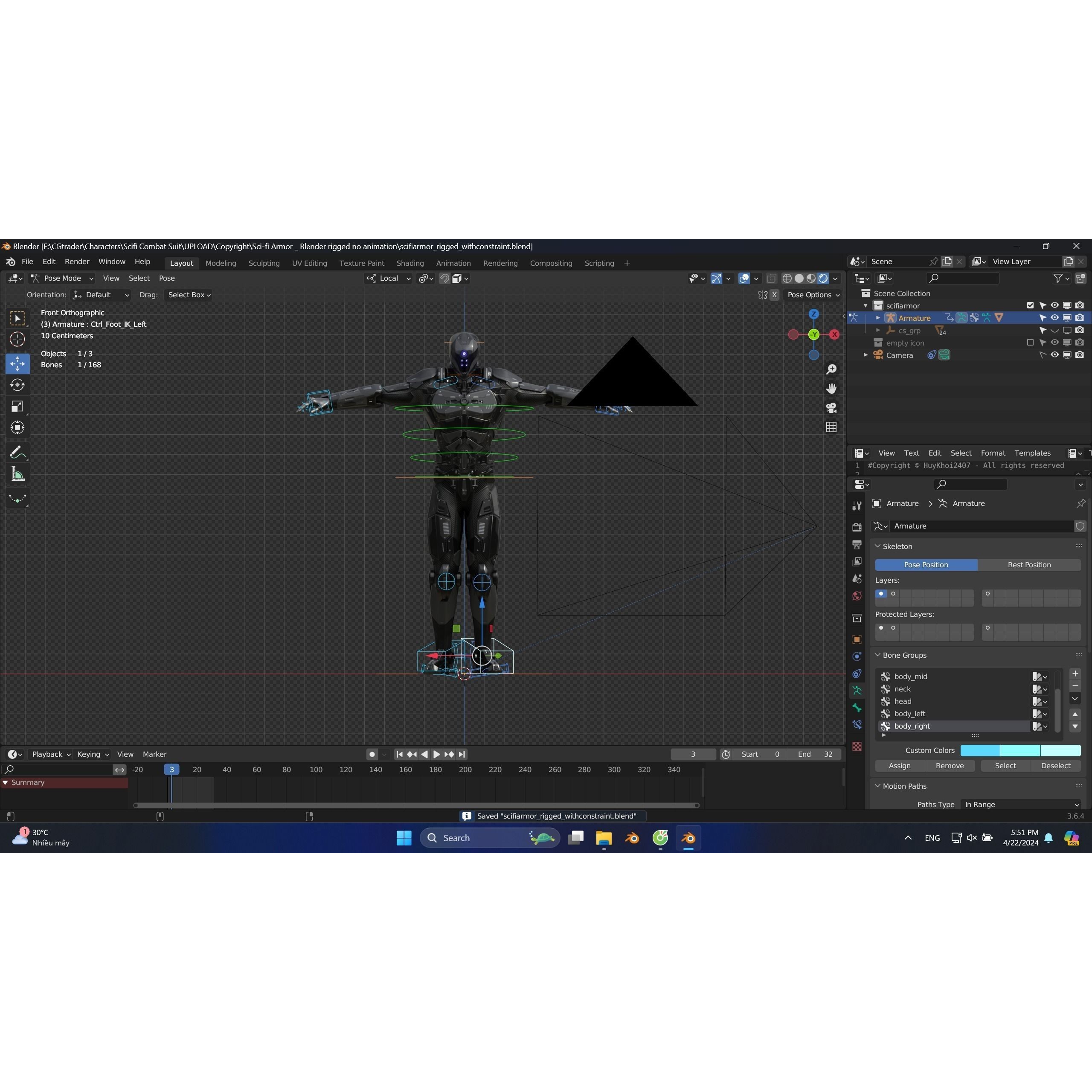Open the Pose menu in the viewport header
Image resolution: width=1092 pixels, height=1092 pixels.
(167, 278)
